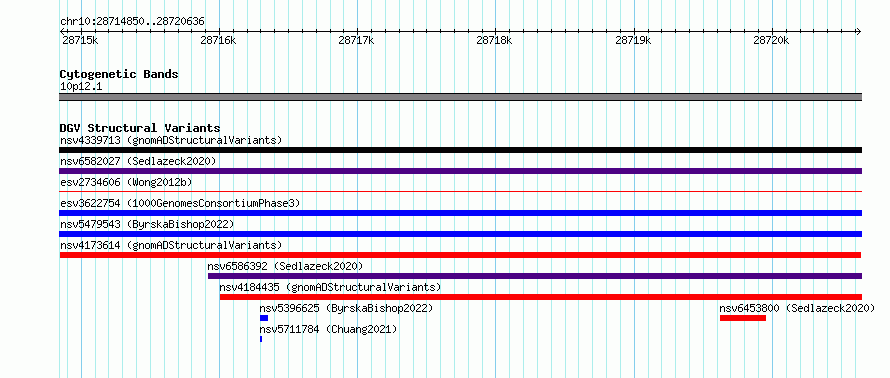
Task: Open variant label esv3622754 (1000GenomesConsortiumPhase3)
Action: point(180,203)
